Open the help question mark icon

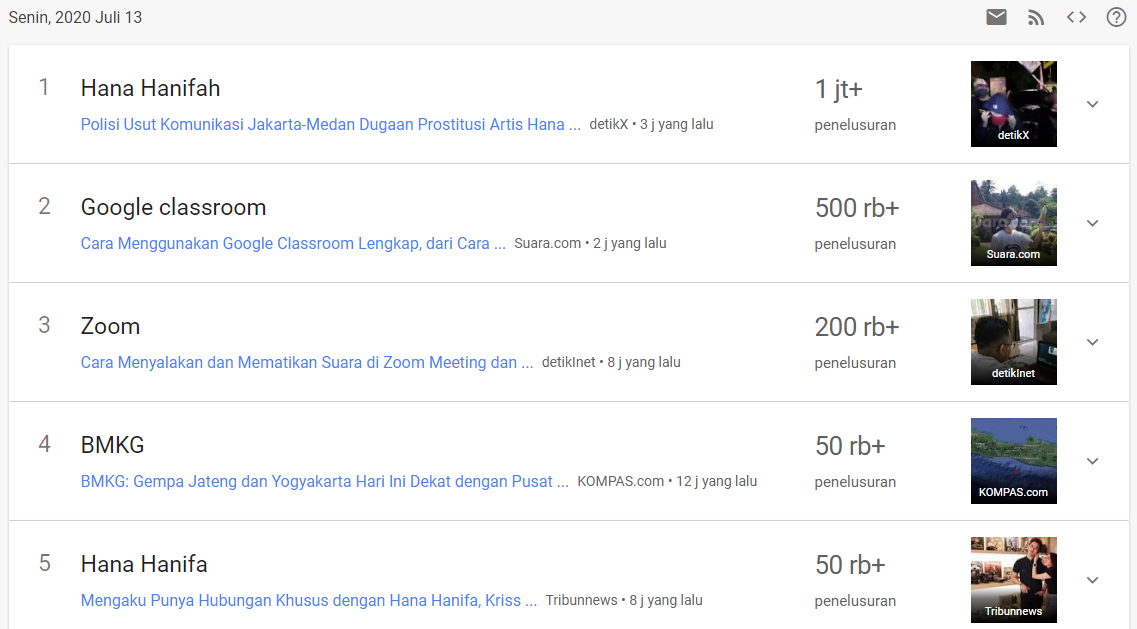click(x=1116, y=17)
